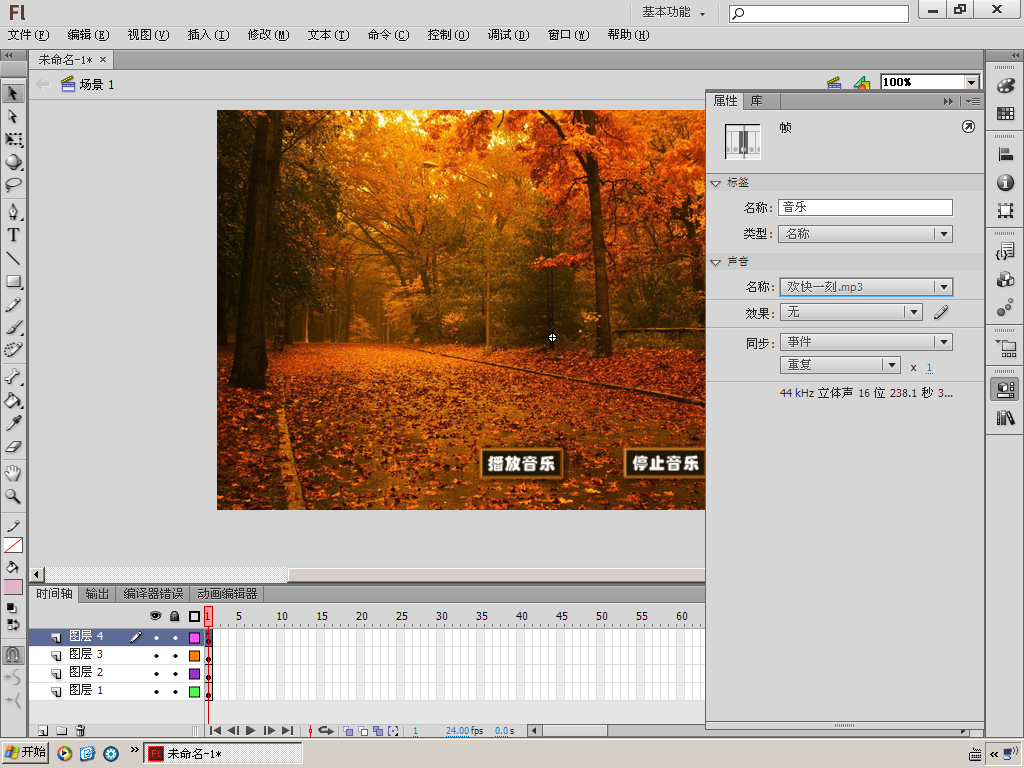Collapse the 声音 section
Image resolution: width=1024 pixels, height=768 pixels.
click(716, 262)
